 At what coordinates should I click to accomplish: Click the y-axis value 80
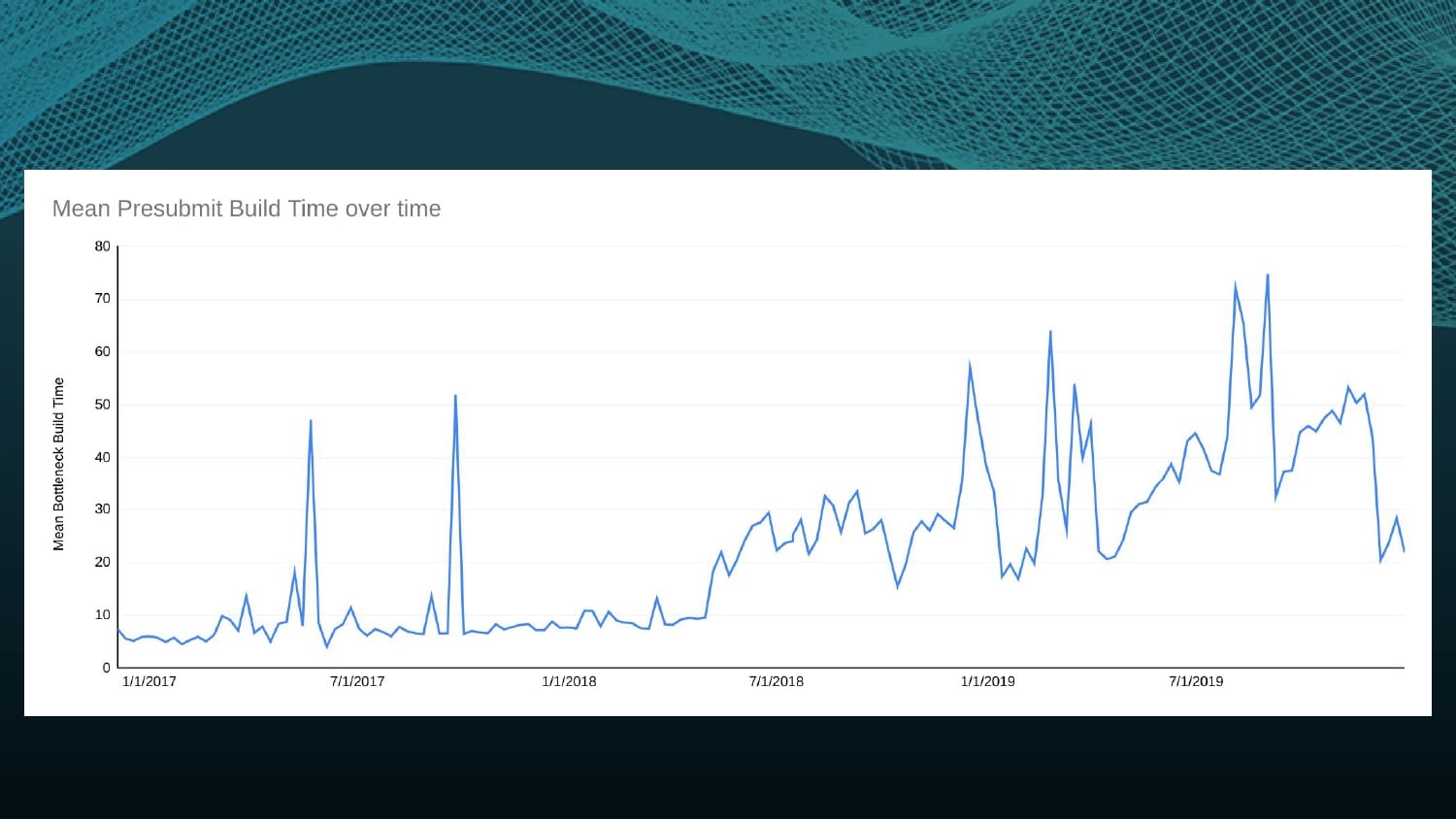click(x=103, y=246)
